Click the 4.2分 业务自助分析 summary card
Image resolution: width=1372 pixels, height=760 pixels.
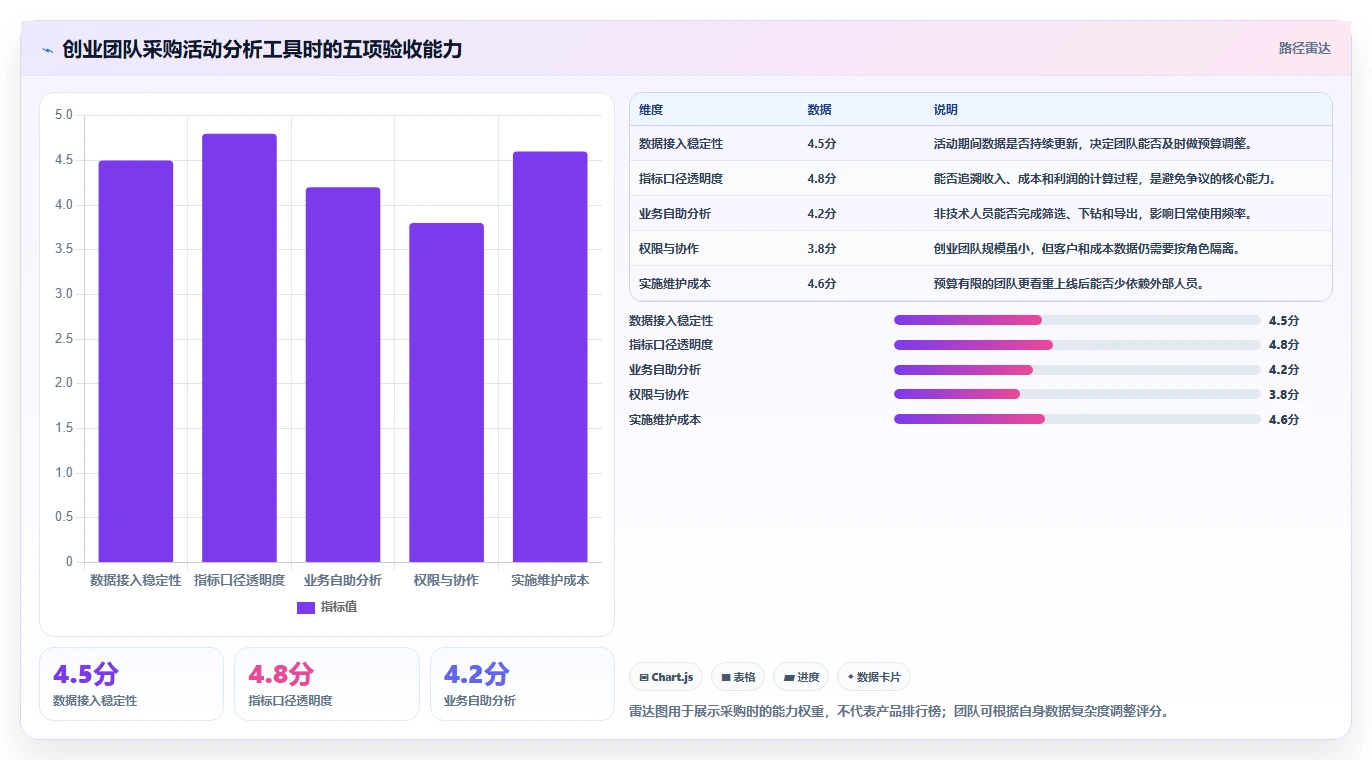522,684
